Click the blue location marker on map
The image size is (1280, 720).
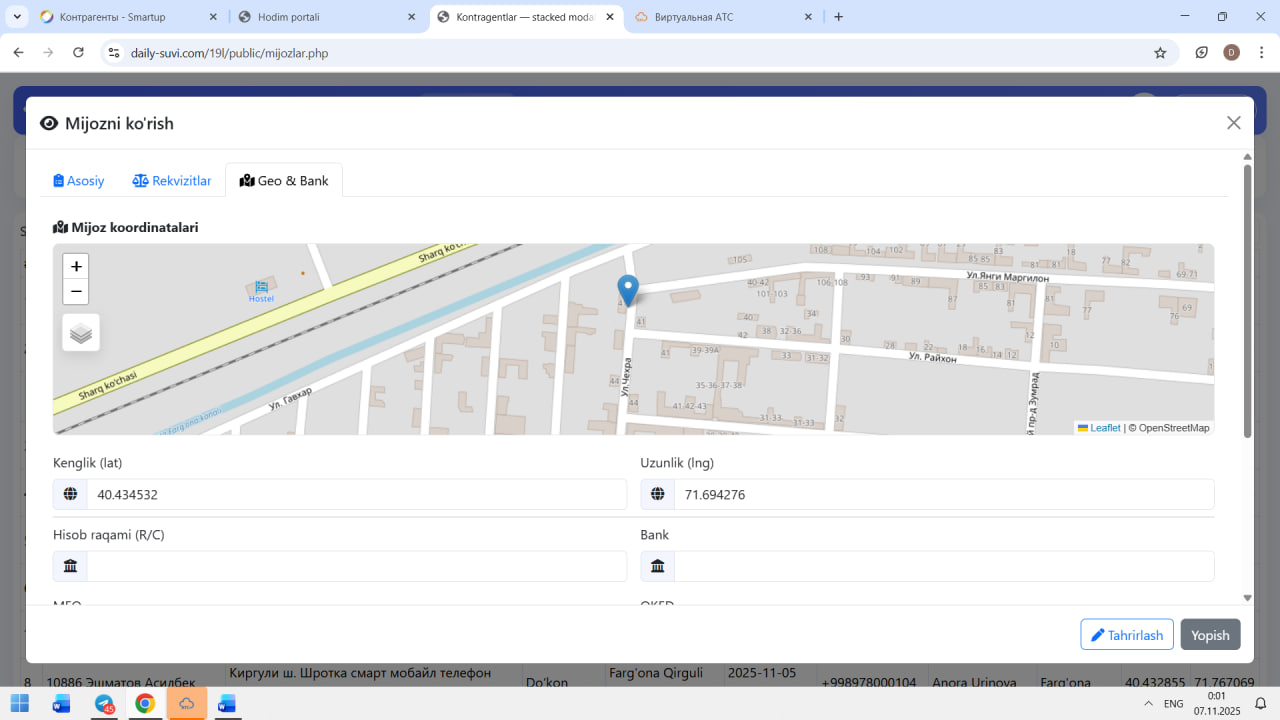(628, 288)
